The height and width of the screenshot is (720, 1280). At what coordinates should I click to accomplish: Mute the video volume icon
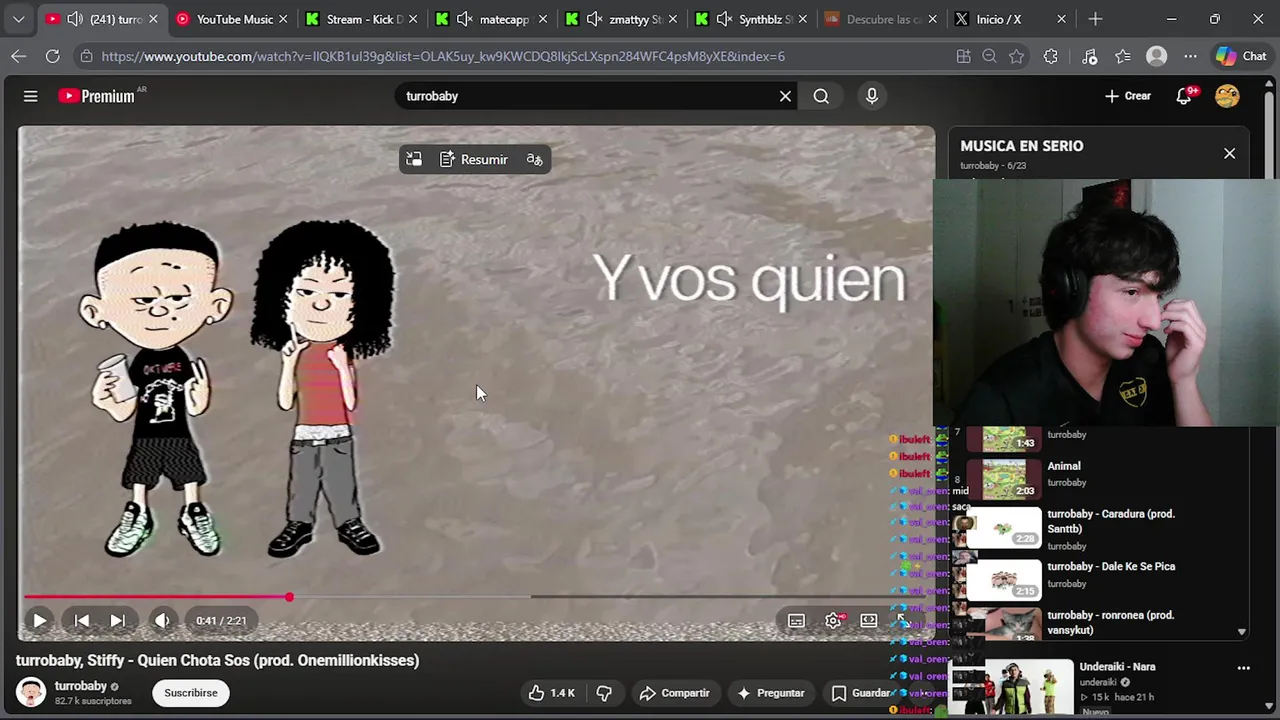[x=162, y=621]
